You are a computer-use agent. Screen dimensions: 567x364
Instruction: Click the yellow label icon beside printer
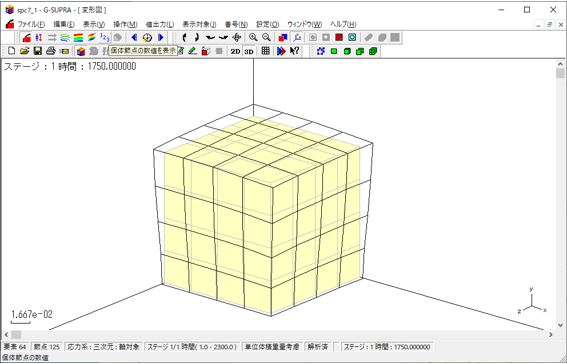[64, 51]
